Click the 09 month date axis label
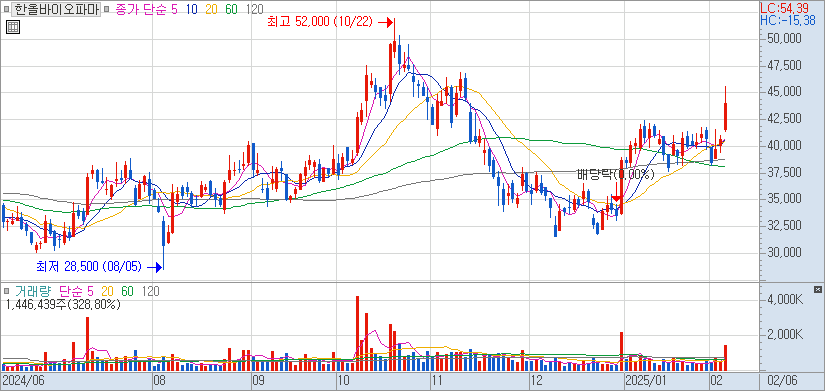825x391 pixels. pos(258,380)
